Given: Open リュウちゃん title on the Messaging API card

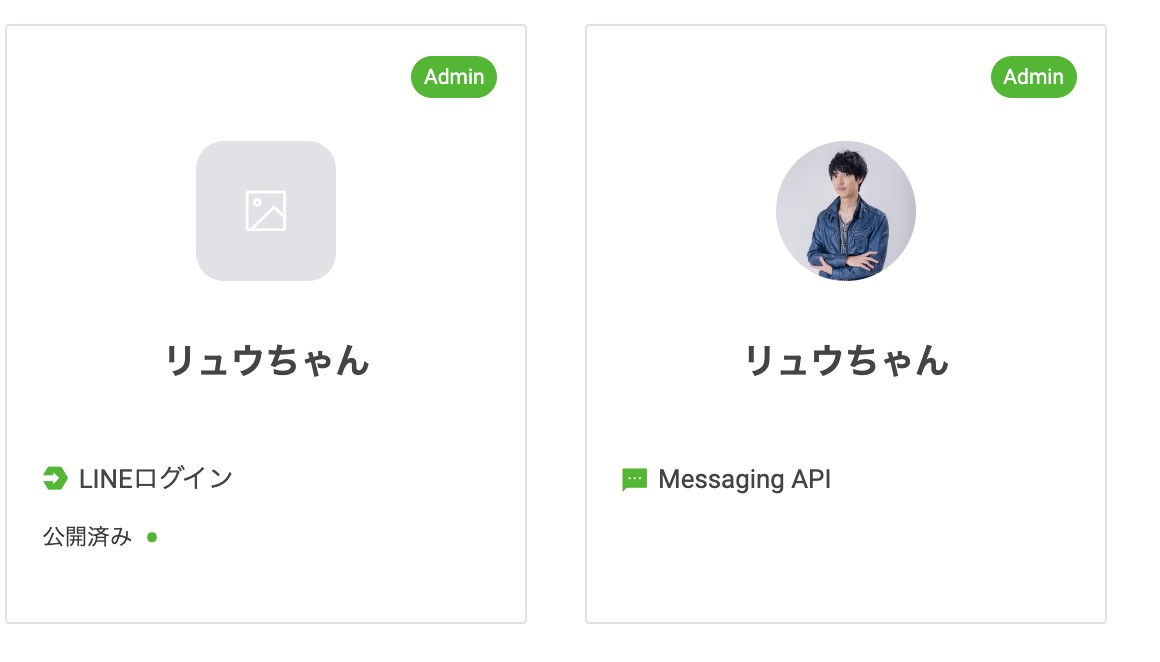Looking at the screenshot, I should tap(846, 361).
